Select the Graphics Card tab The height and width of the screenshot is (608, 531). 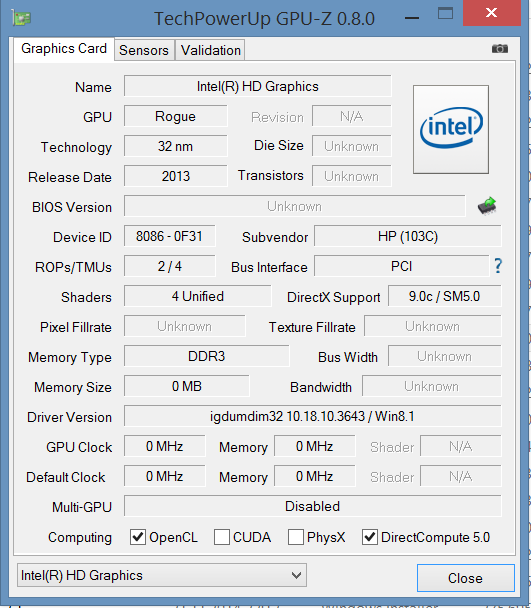point(64,49)
